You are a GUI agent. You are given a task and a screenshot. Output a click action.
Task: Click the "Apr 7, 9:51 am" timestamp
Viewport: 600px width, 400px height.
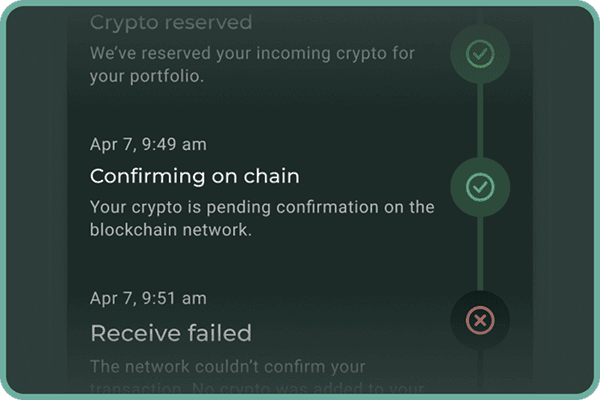[148, 298]
